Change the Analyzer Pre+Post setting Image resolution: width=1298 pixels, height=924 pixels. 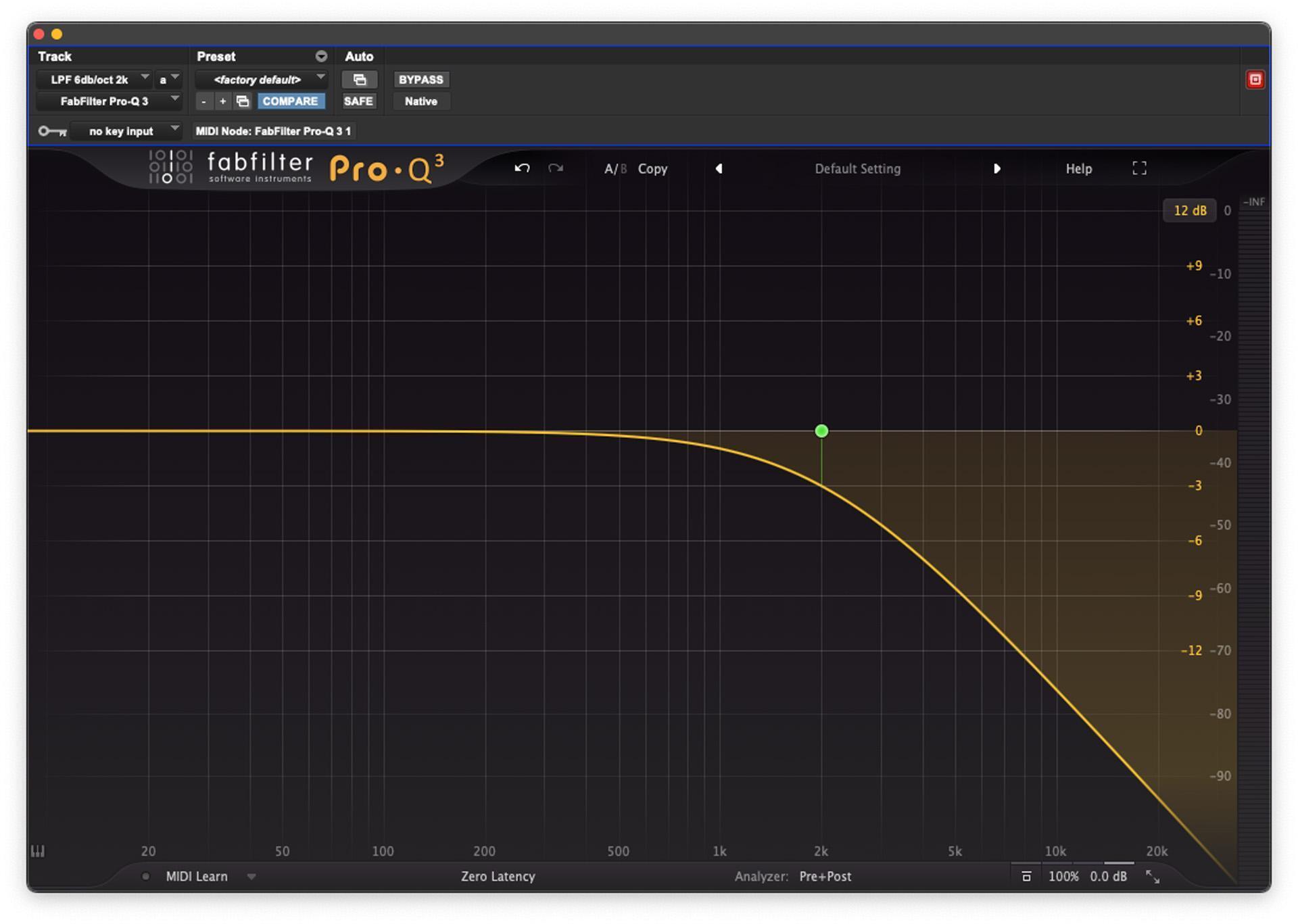[824, 876]
